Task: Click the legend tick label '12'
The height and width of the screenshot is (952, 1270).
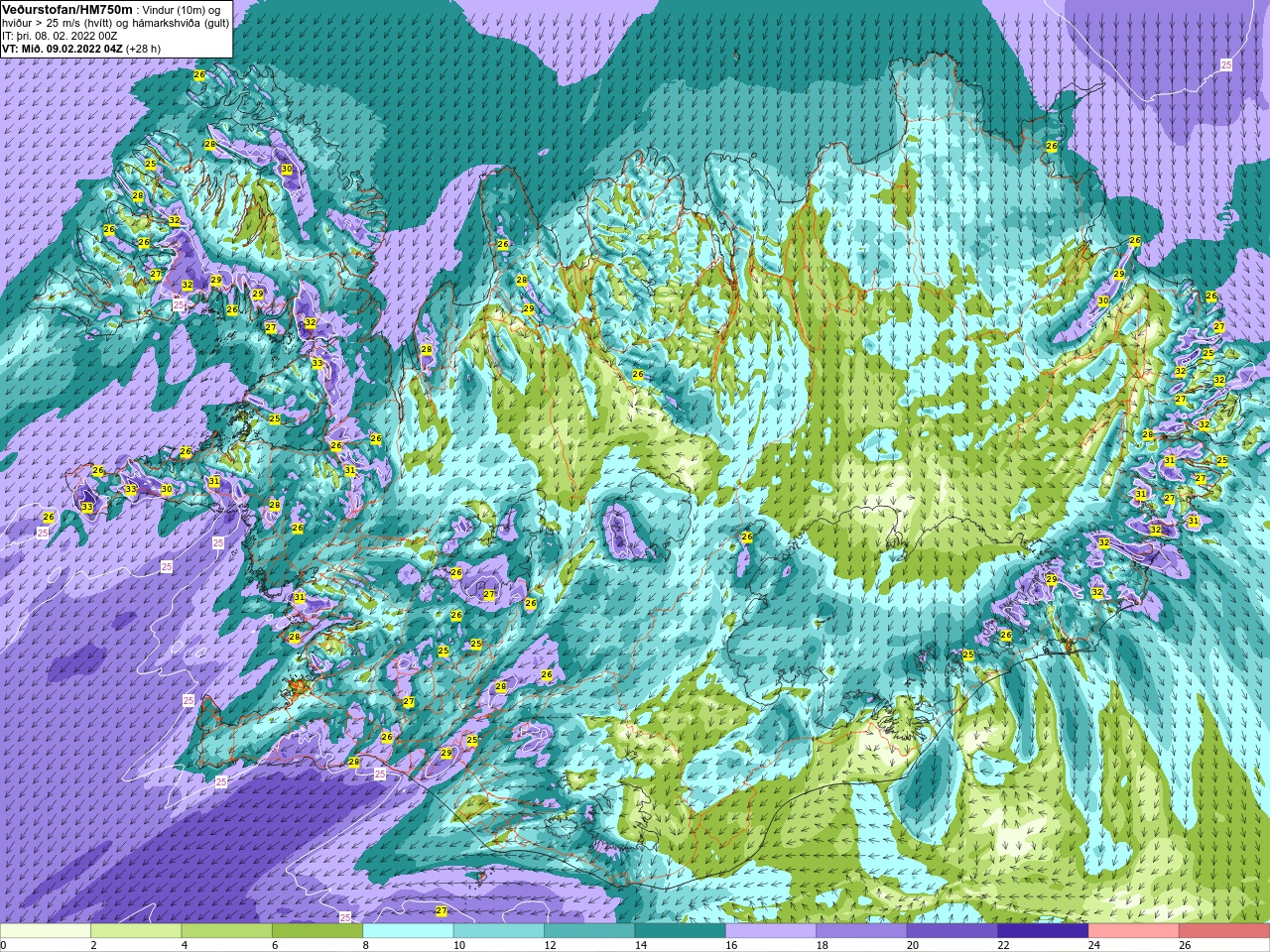Action: pos(550,945)
